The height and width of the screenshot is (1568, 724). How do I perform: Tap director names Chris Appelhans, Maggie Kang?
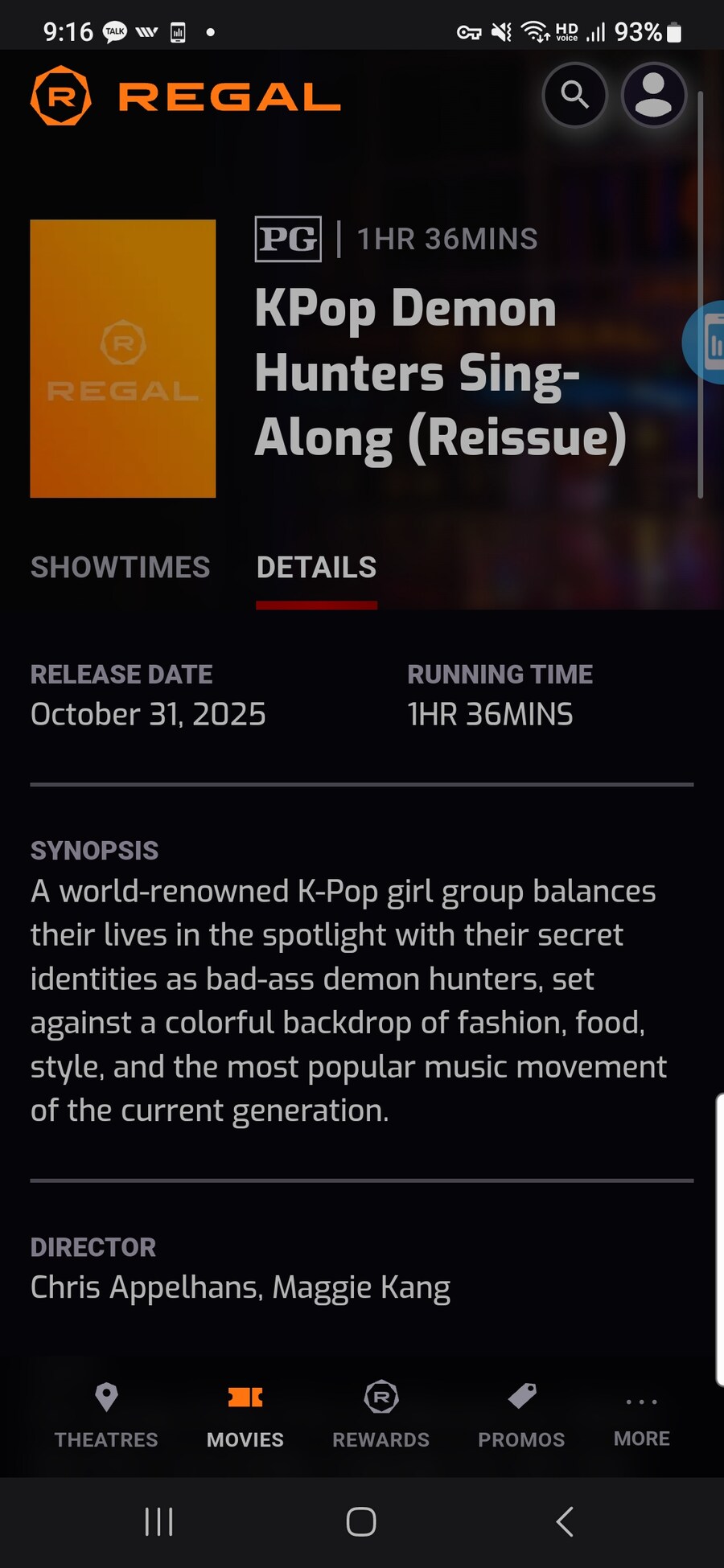pyautogui.click(x=240, y=1287)
